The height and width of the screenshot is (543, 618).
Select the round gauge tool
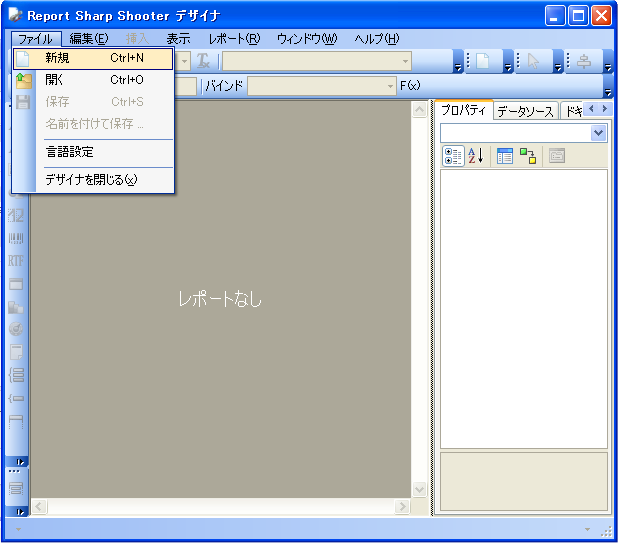click(x=16, y=329)
